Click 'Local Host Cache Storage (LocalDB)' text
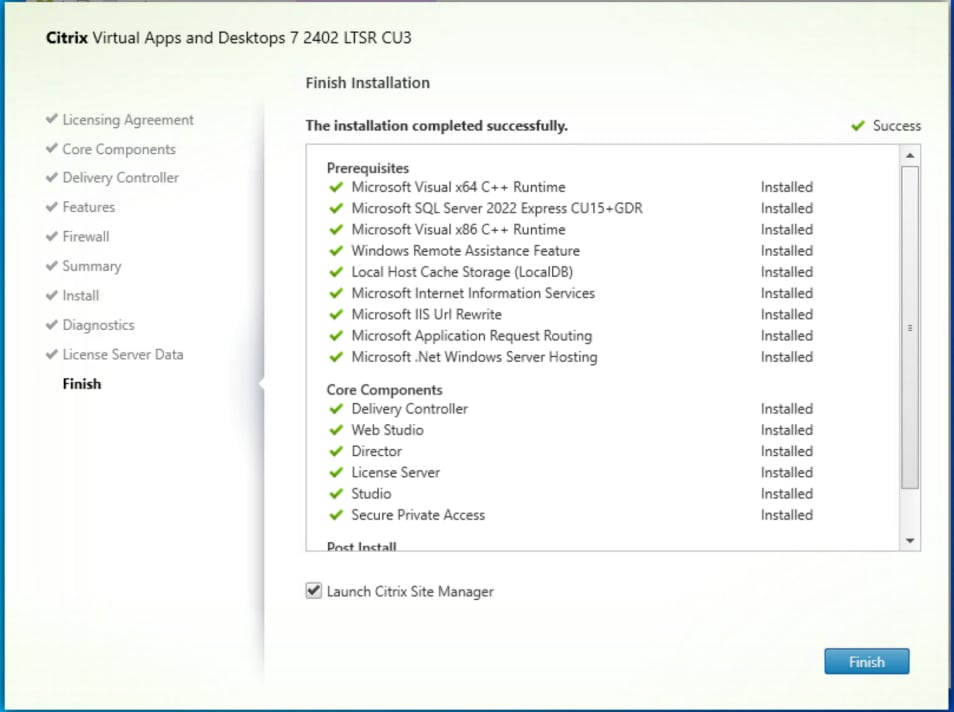The image size is (954, 712). click(462, 272)
